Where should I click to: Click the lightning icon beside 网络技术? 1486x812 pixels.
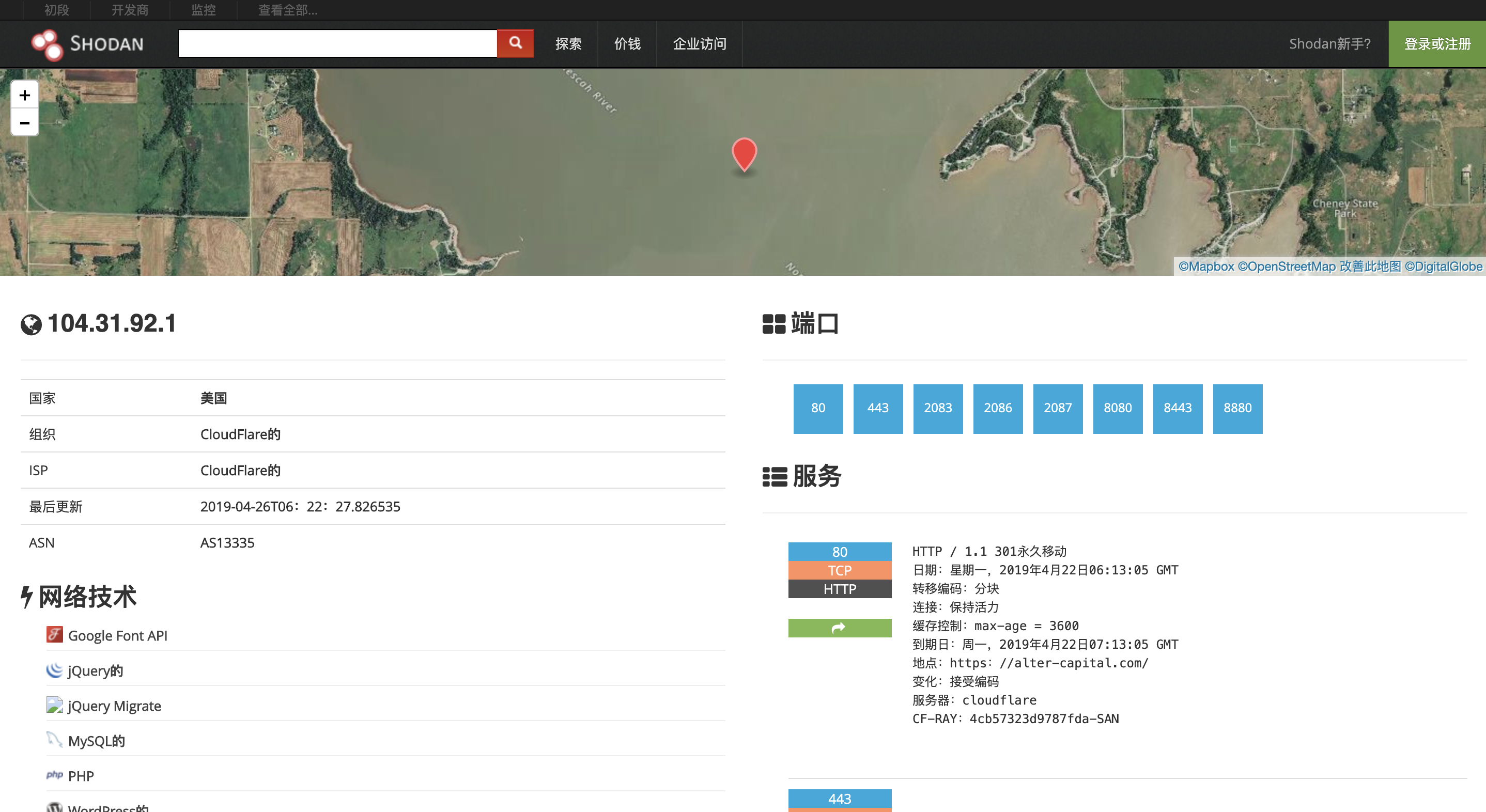coord(26,597)
